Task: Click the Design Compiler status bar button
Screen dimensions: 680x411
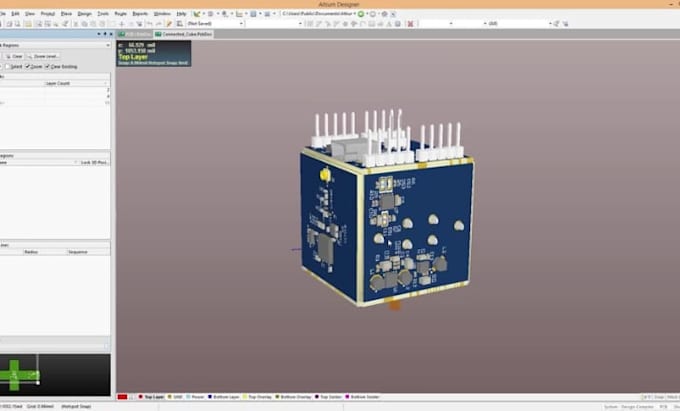Action: coord(637,407)
